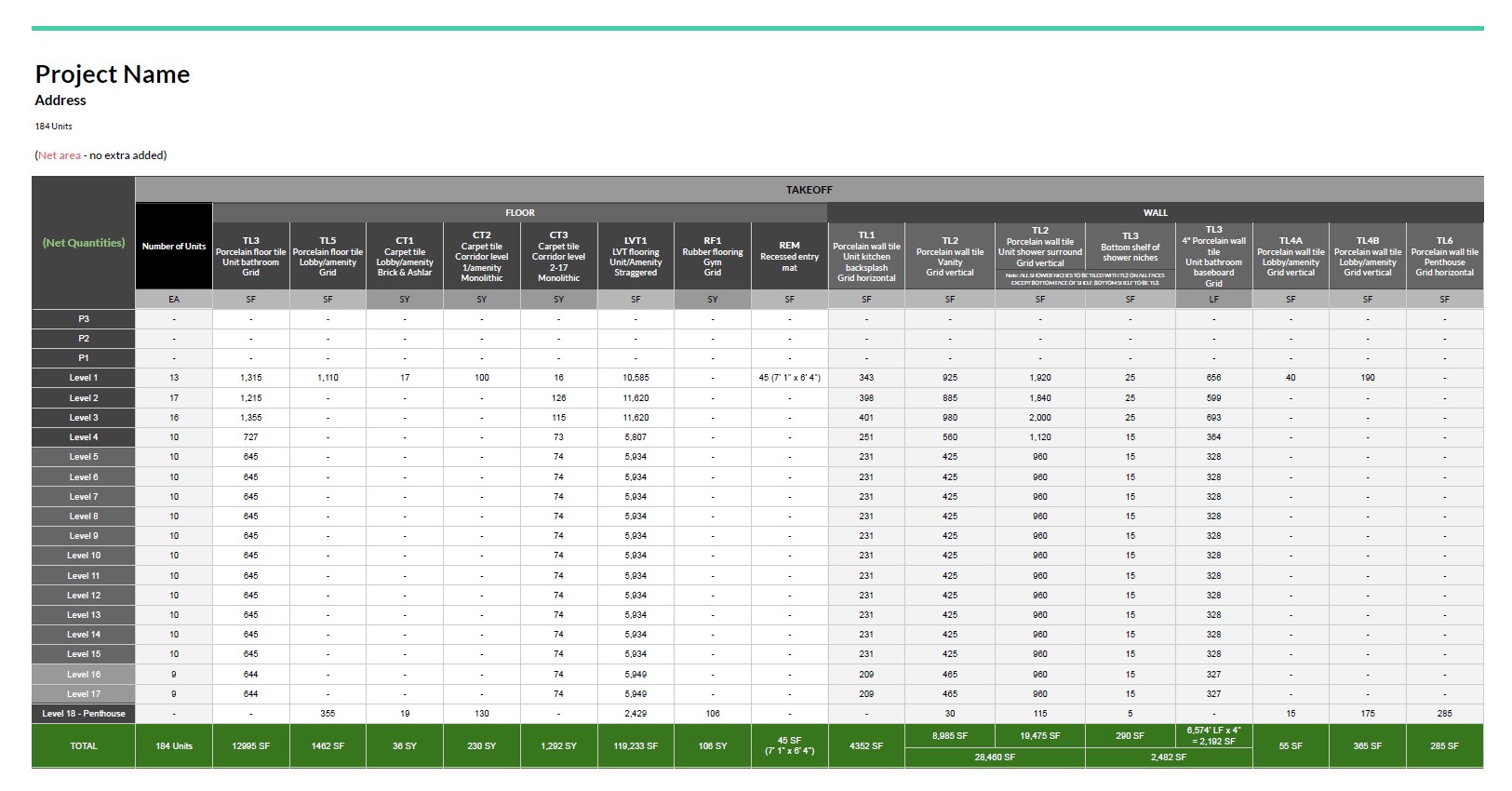Click the WALL section header

pyautogui.click(x=1155, y=213)
